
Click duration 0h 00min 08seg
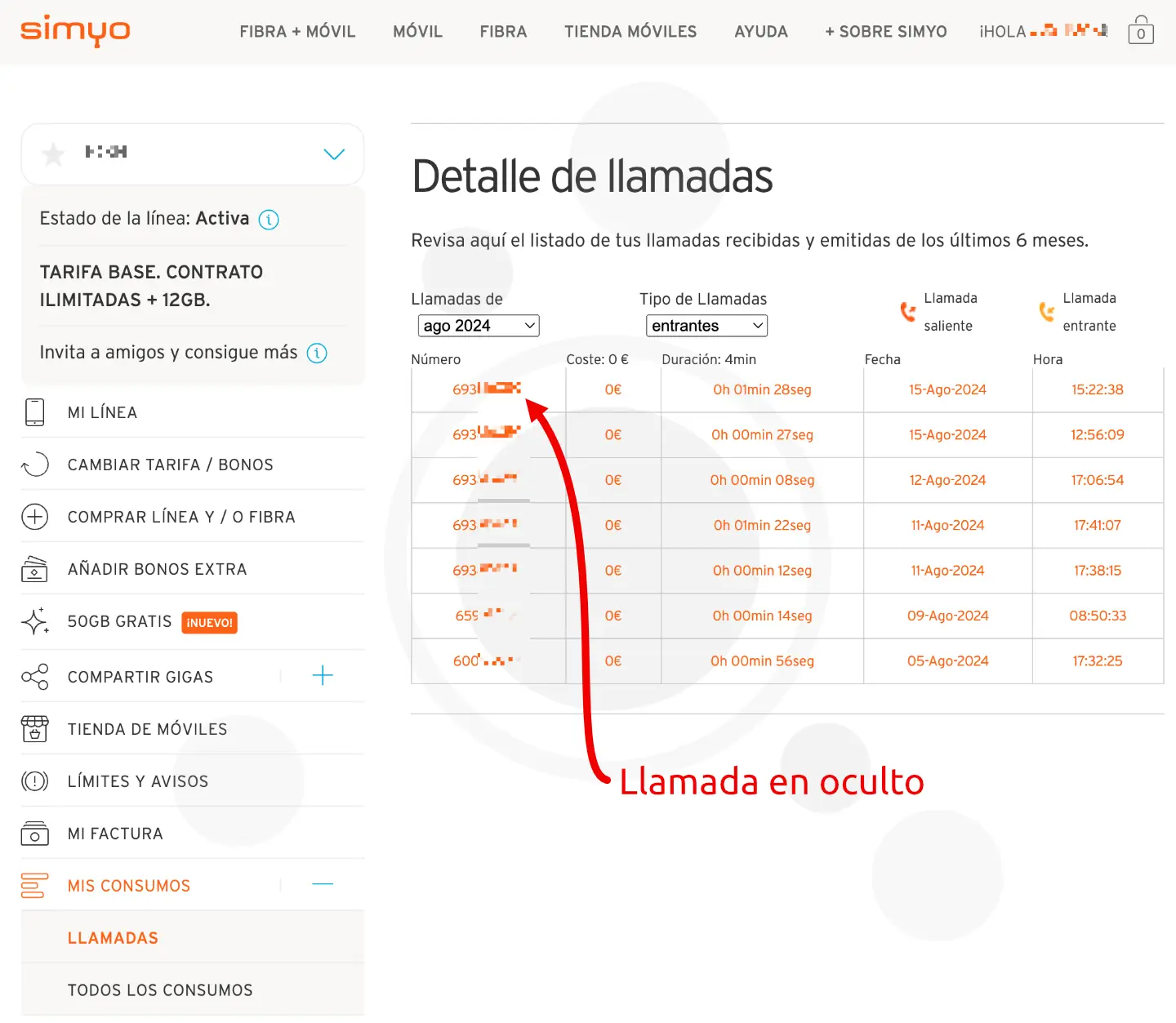coord(762,480)
